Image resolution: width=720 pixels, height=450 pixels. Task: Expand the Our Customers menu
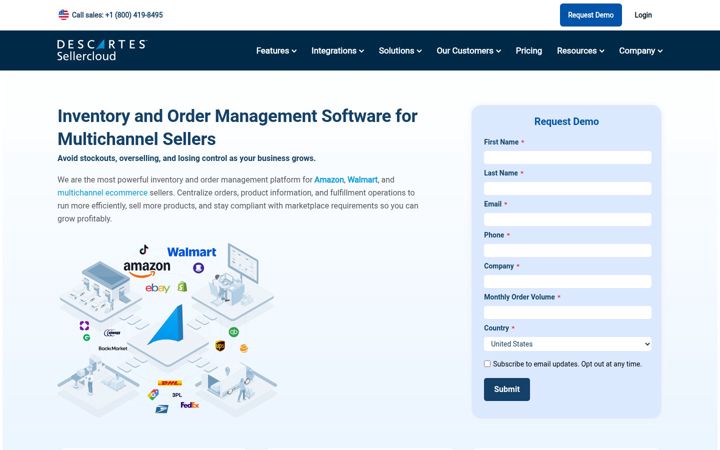[469, 51]
